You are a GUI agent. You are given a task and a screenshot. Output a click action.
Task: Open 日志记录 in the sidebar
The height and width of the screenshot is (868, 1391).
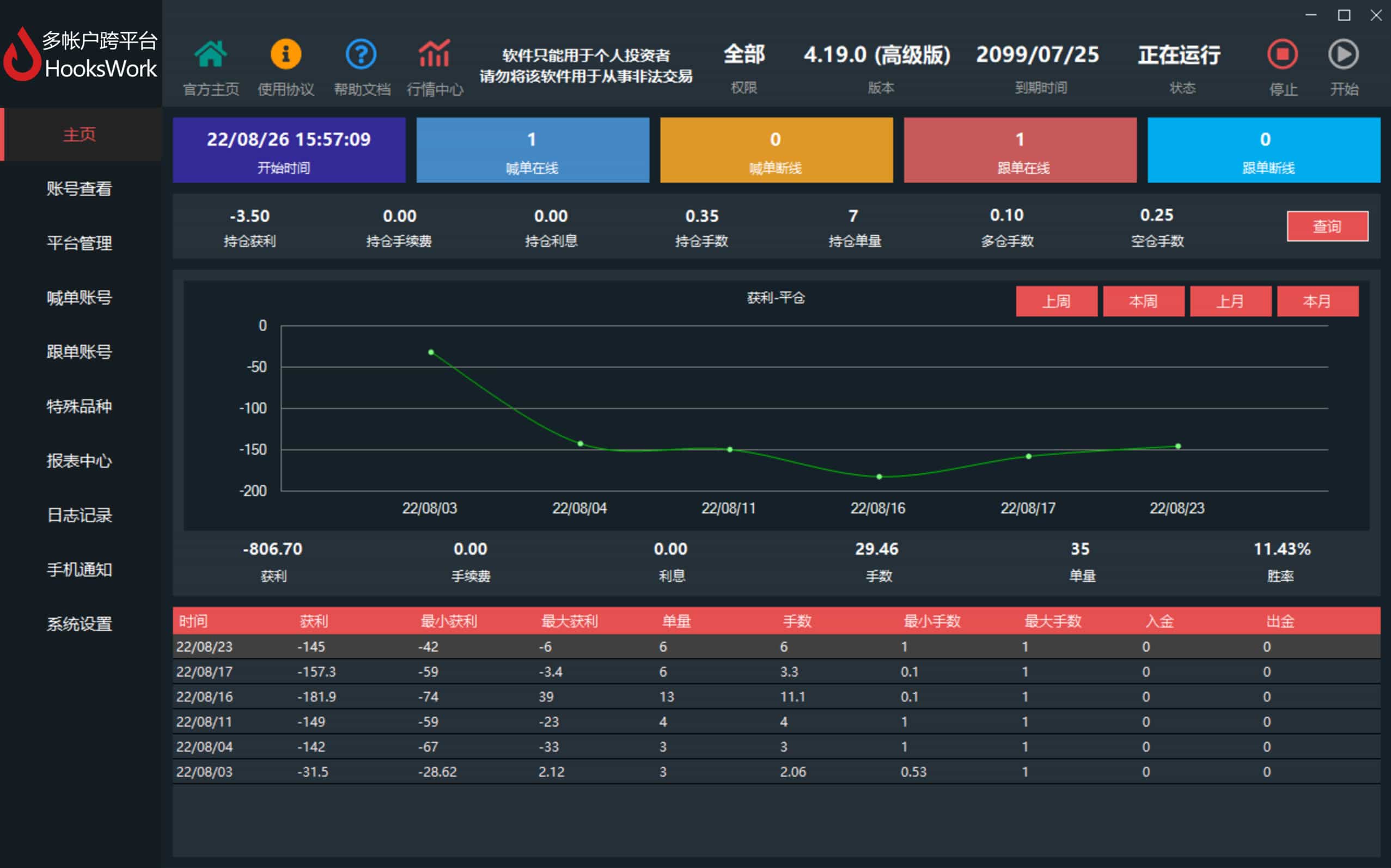[x=79, y=515]
